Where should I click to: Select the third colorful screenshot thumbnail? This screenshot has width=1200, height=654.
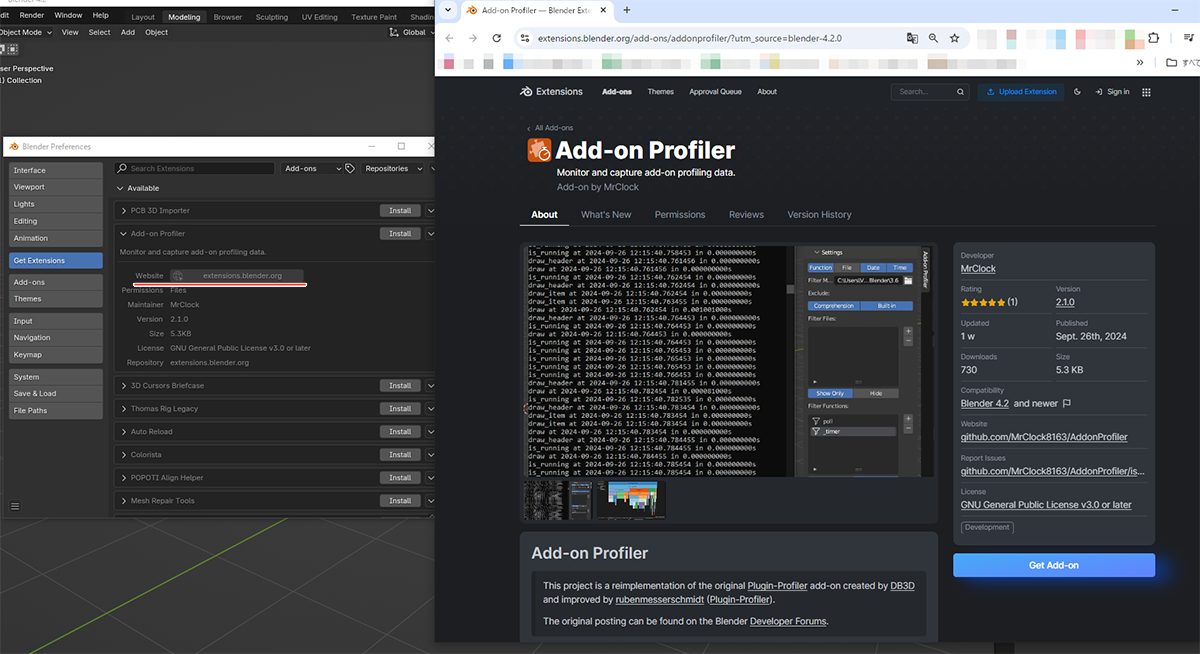coord(631,500)
